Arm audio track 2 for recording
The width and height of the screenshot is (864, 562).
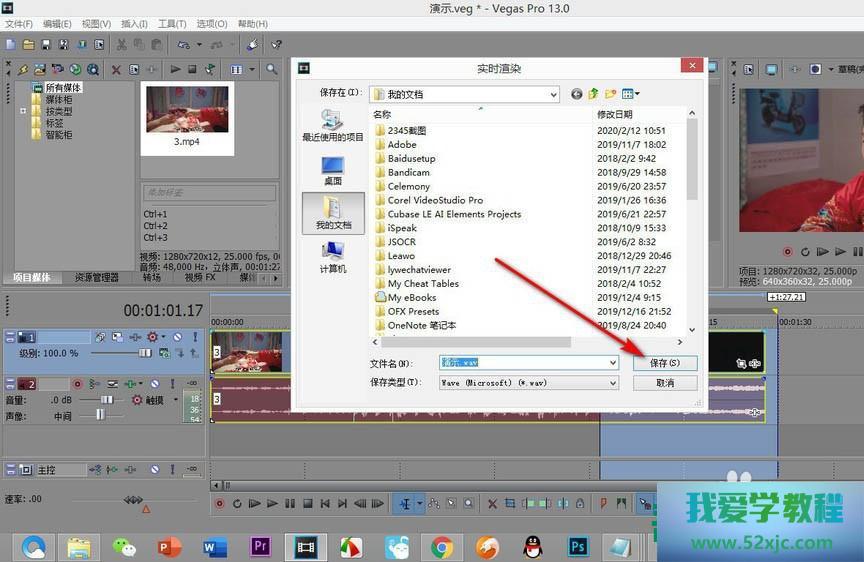77,384
